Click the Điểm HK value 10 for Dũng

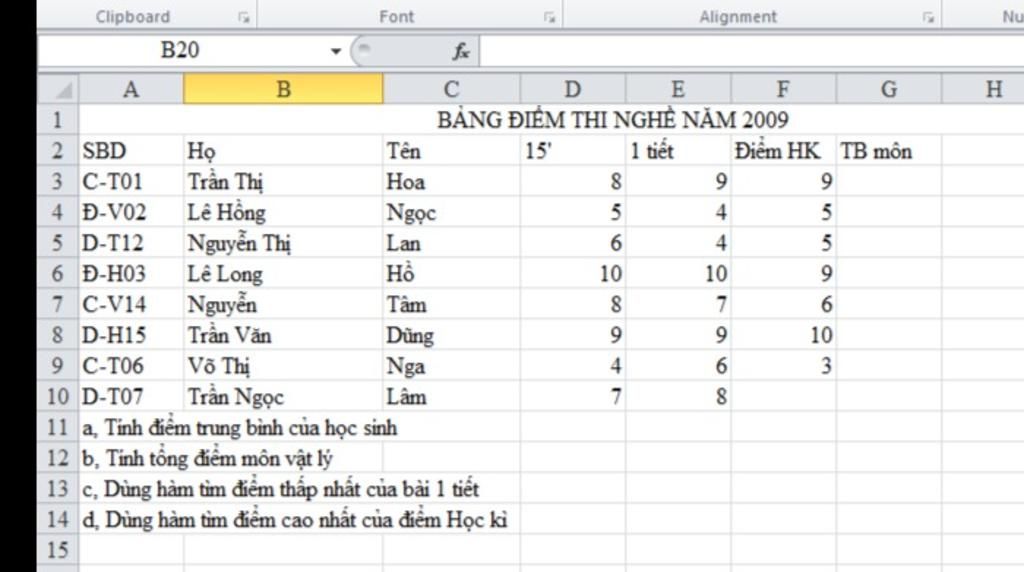click(x=783, y=335)
